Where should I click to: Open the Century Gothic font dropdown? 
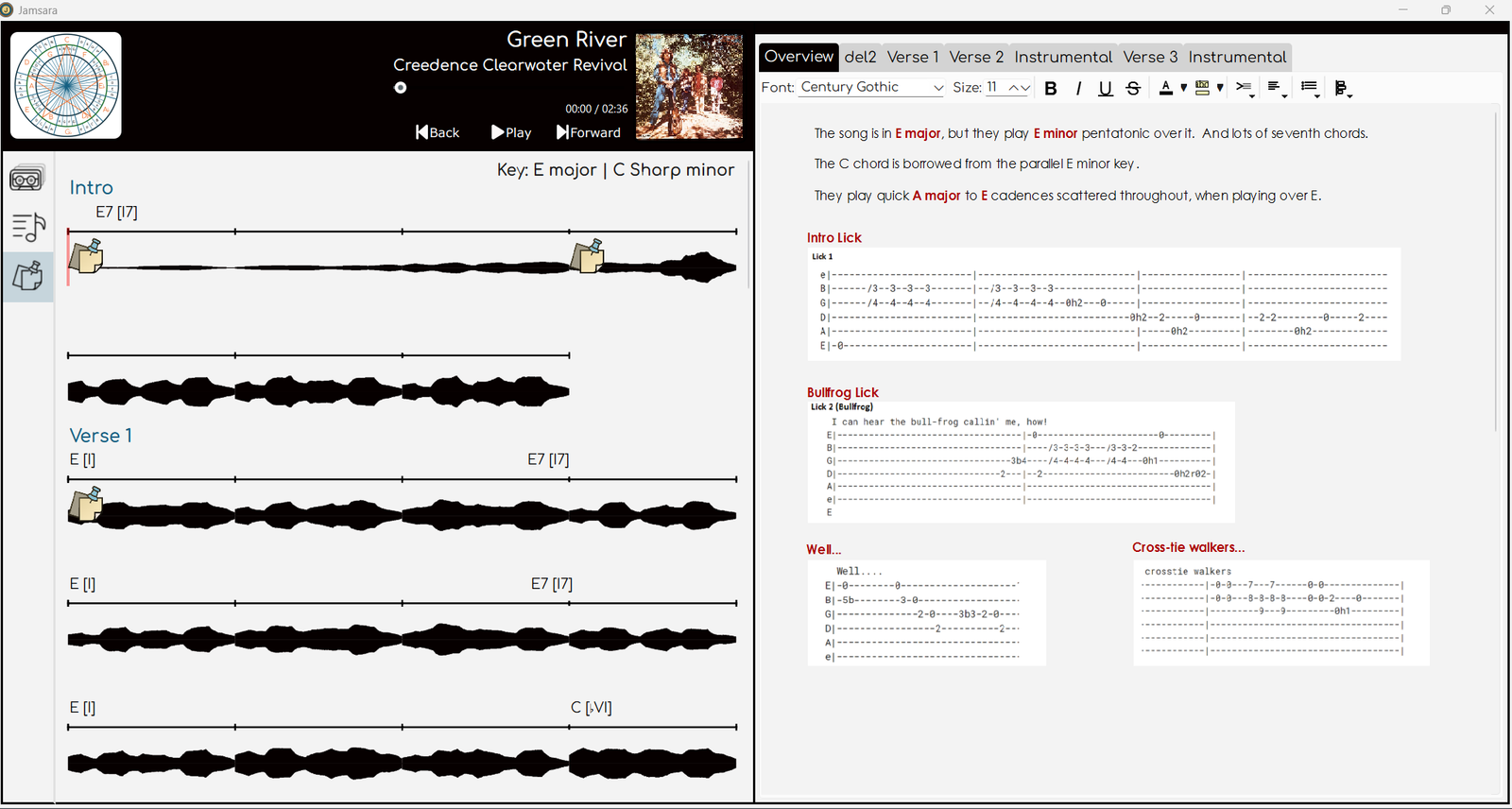[x=872, y=87]
